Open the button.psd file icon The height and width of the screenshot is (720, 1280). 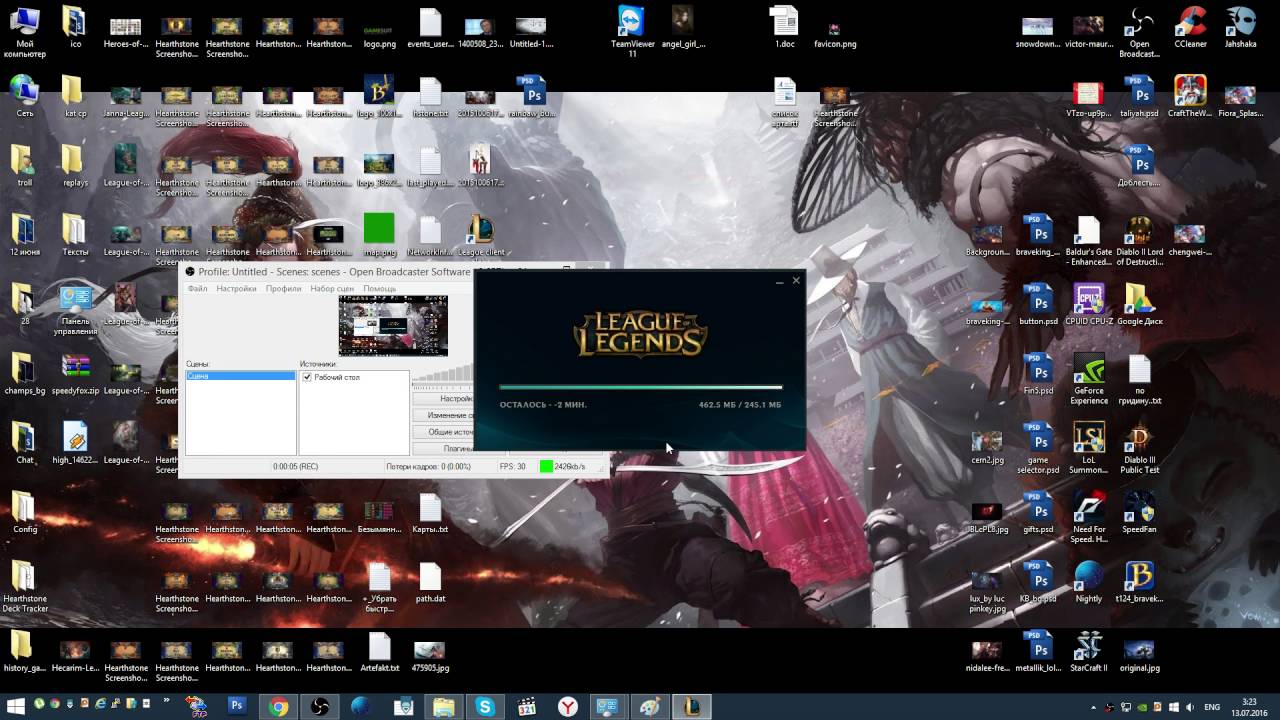tap(1038, 304)
